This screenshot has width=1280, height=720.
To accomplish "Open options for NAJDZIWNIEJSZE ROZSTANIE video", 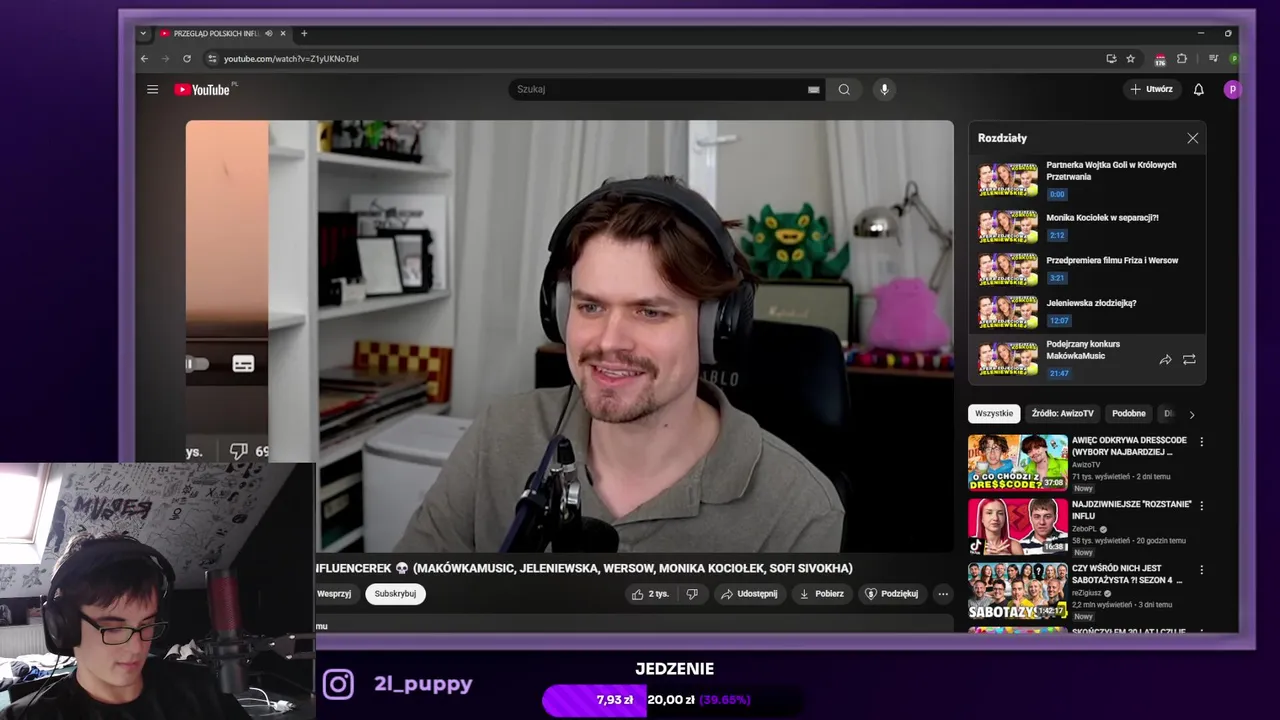I will (x=1201, y=505).
